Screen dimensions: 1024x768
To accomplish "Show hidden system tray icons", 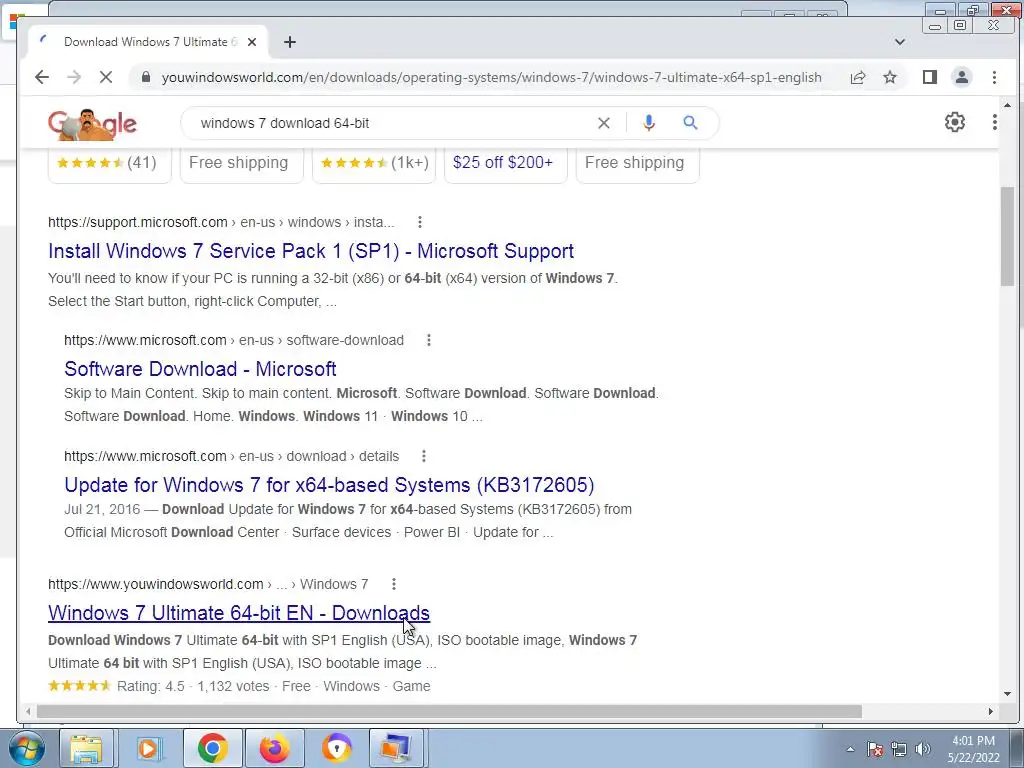I will (x=850, y=749).
